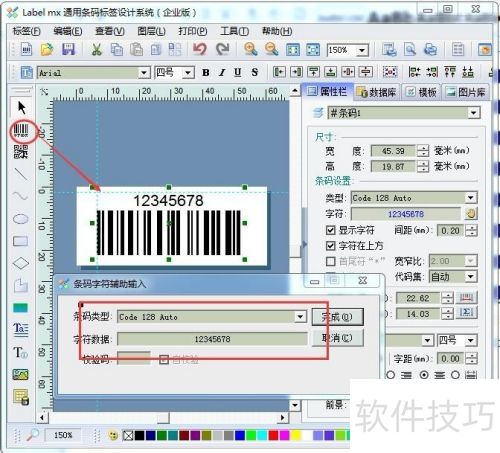Open the dialog 条码类型 dropdown
The image size is (500, 453).
pos(300,316)
